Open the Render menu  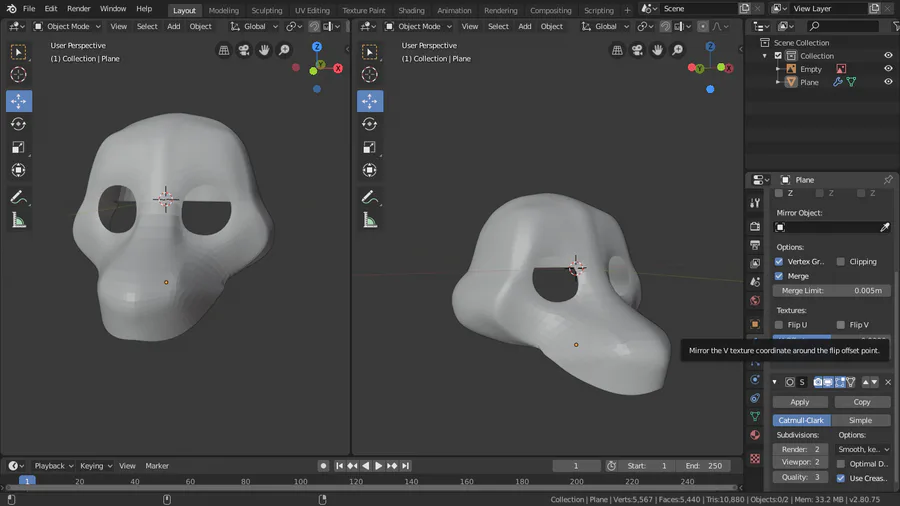78,9
